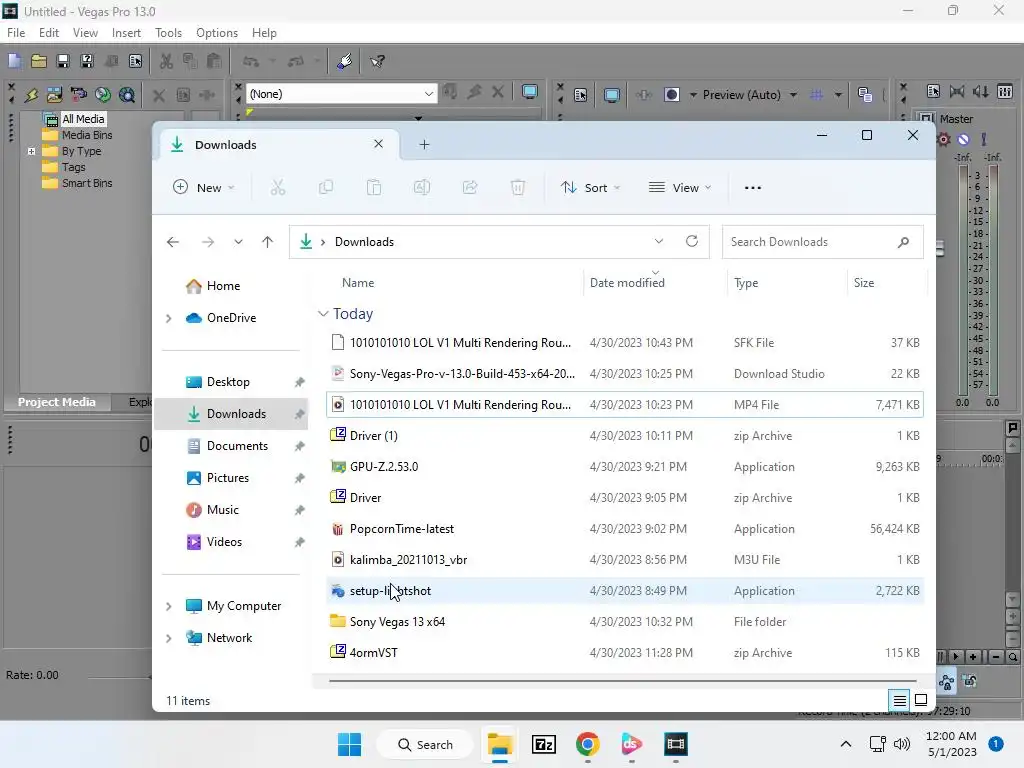Screen dimensions: 1024x768
Task: Open Chrome from the Windows taskbar
Action: pyautogui.click(x=588, y=744)
